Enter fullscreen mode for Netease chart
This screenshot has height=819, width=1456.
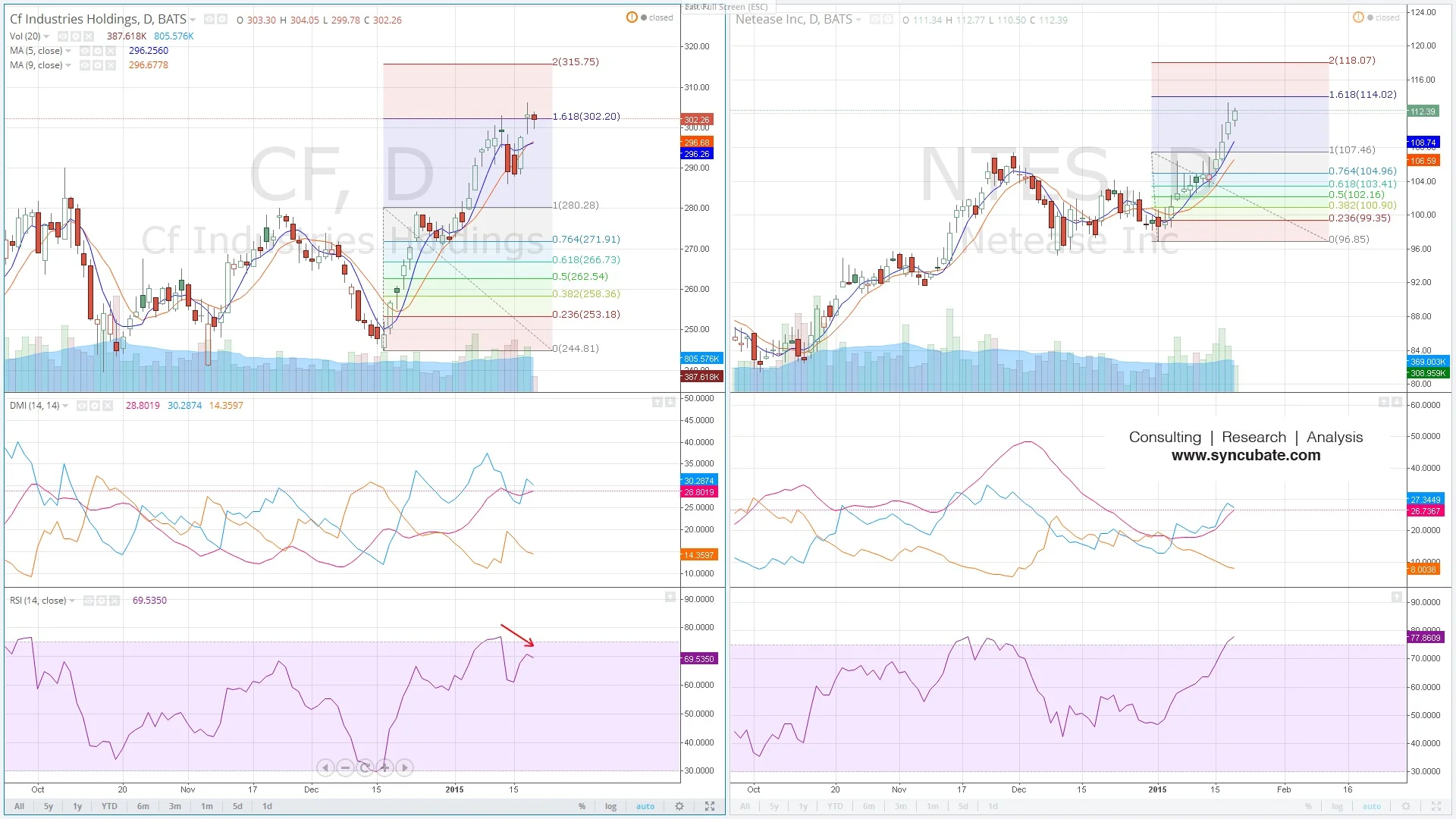coord(1436,806)
